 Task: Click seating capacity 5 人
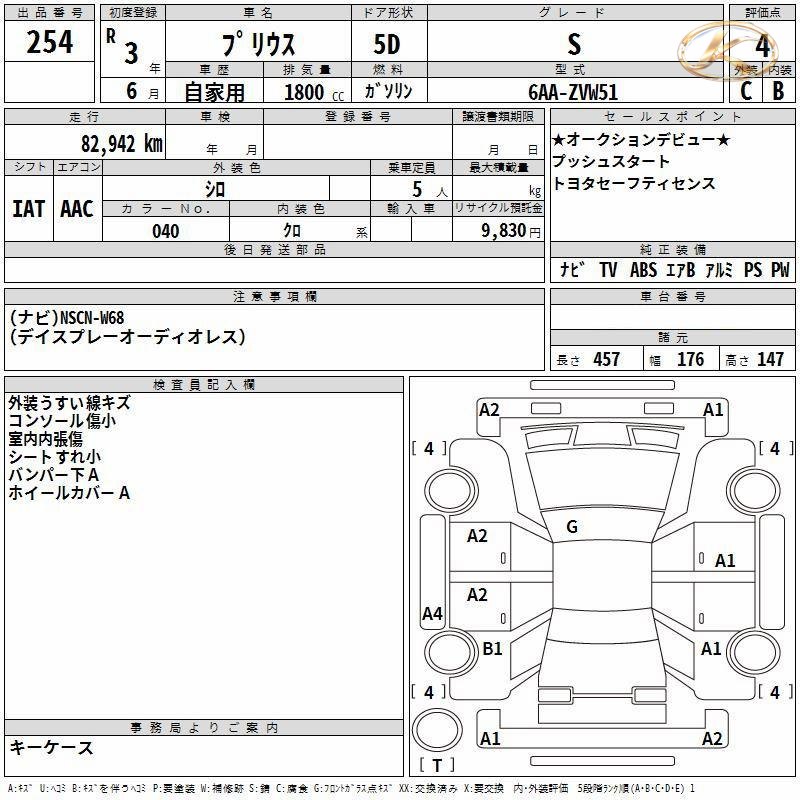(430, 190)
